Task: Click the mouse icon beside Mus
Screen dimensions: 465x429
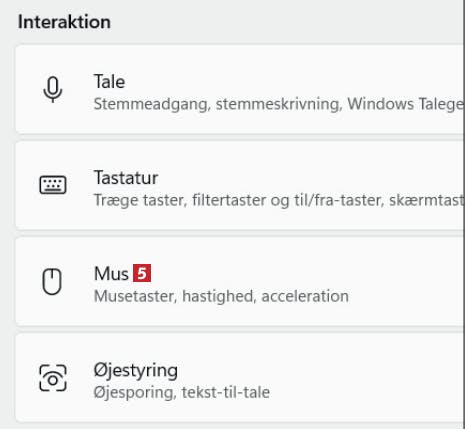Action: pyautogui.click(x=52, y=282)
